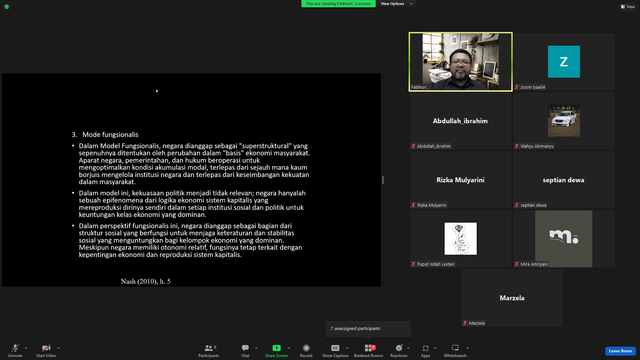Select the Marzela participant tile
This screenshot has height=360, width=640.
[x=512, y=298]
